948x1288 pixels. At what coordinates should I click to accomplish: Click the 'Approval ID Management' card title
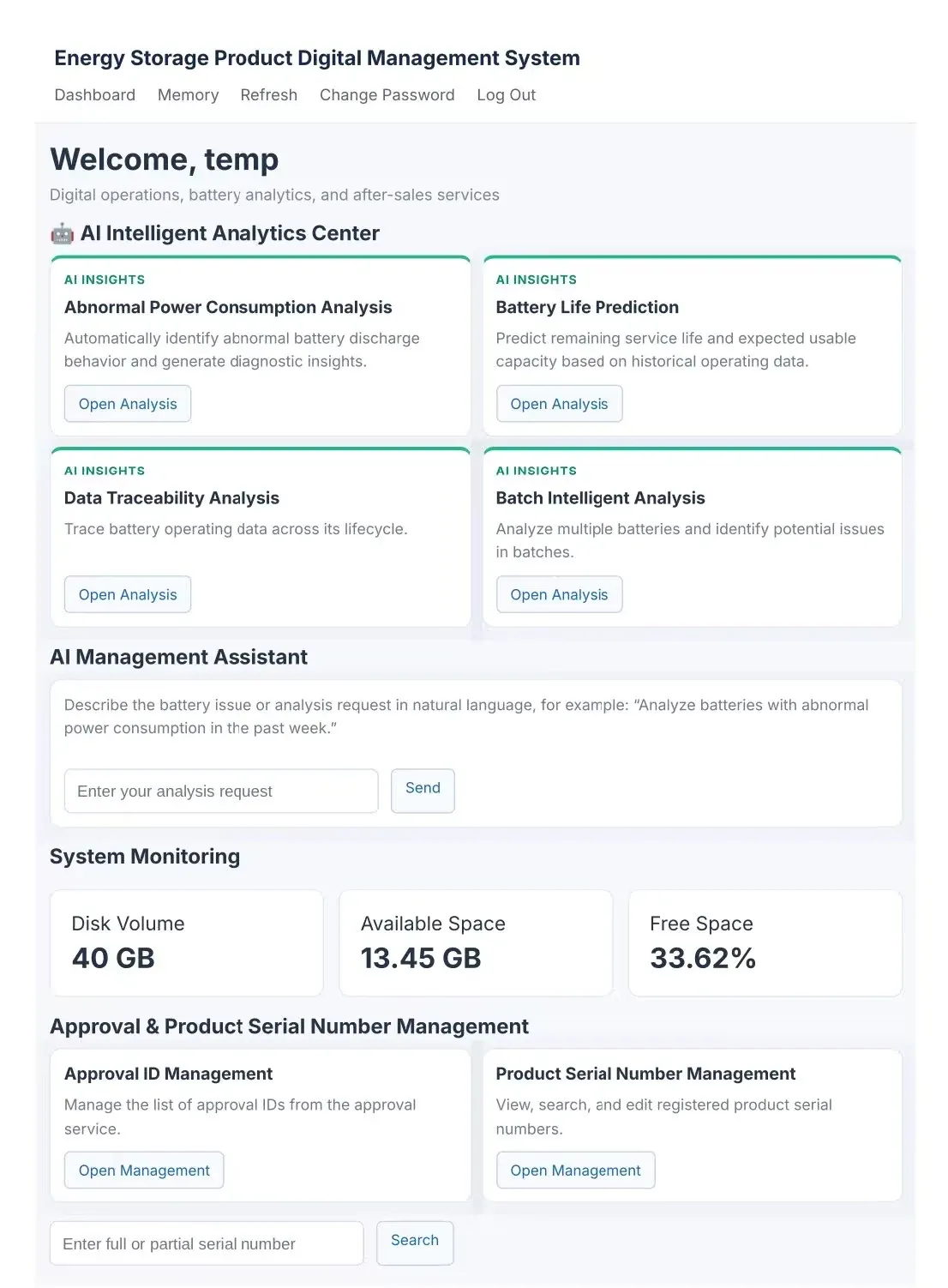tap(168, 1074)
